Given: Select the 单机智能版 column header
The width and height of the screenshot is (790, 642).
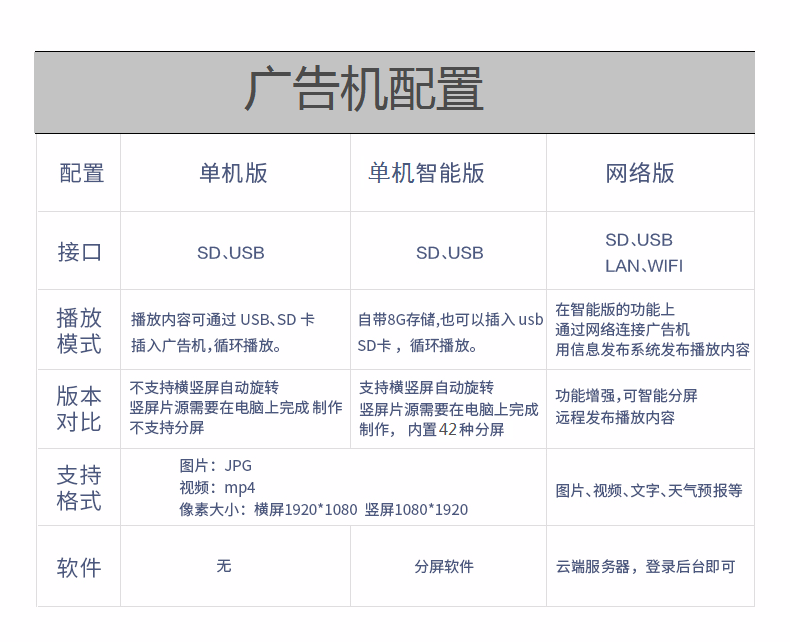Looking at the screenshot, I should point(426,173).
